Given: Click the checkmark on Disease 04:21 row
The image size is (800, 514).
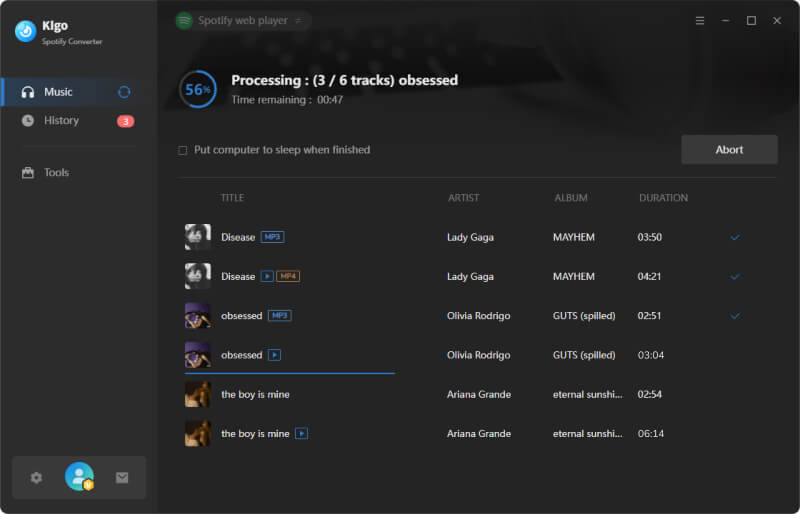Looking at the screenshot, I should coord(735,277).
